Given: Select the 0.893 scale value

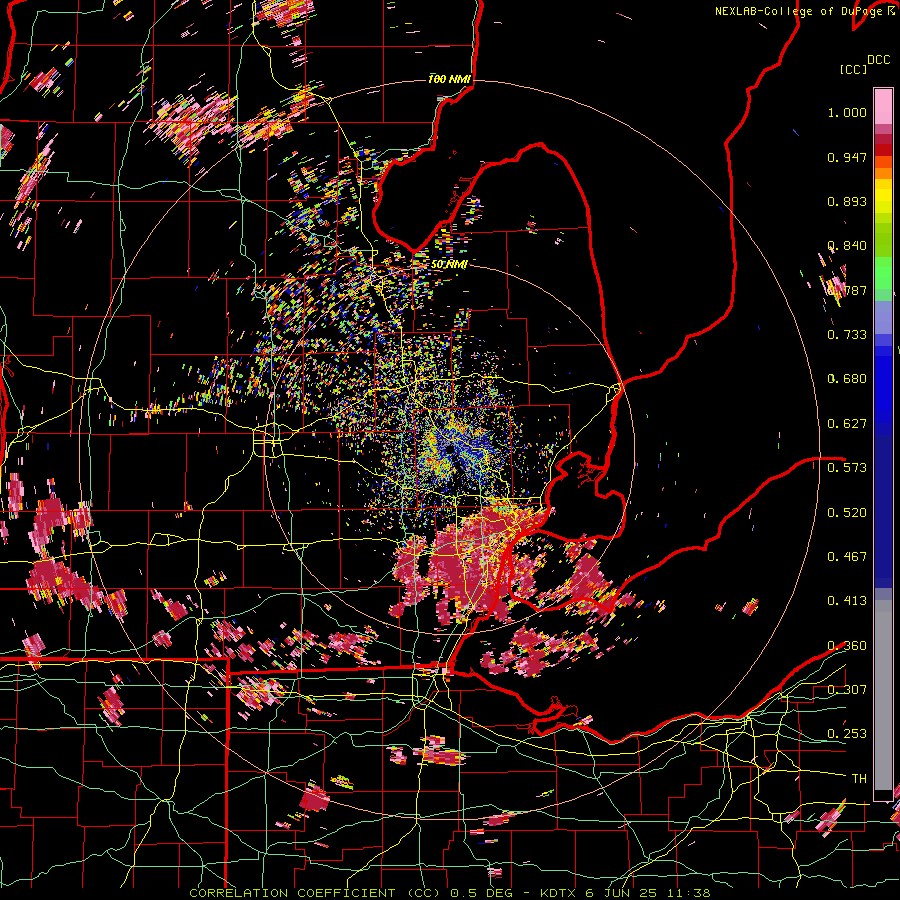Looking at the screenshot, I should pos(847,201).
